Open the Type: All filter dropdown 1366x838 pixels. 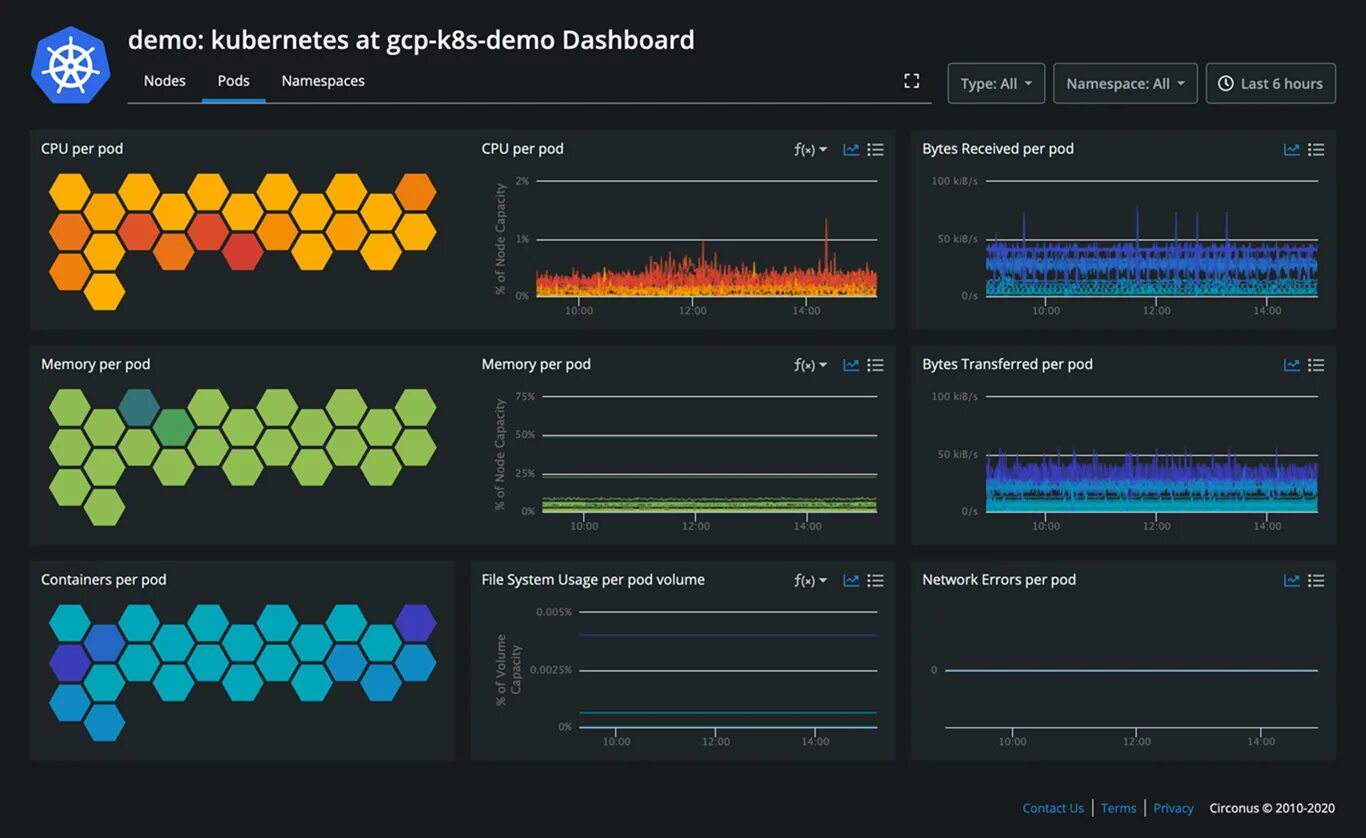point(995,83)
